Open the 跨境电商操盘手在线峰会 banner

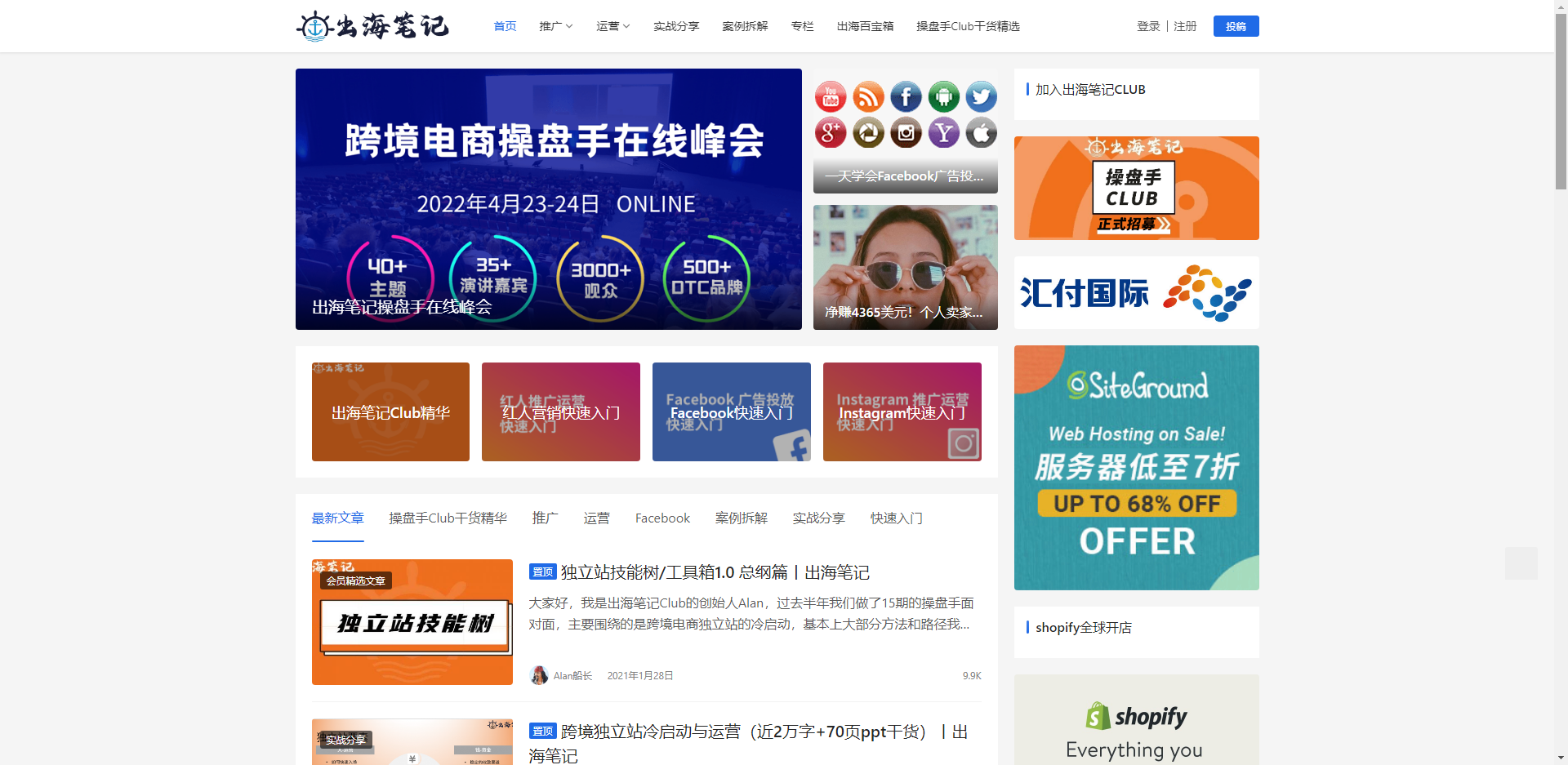[549, 199]
